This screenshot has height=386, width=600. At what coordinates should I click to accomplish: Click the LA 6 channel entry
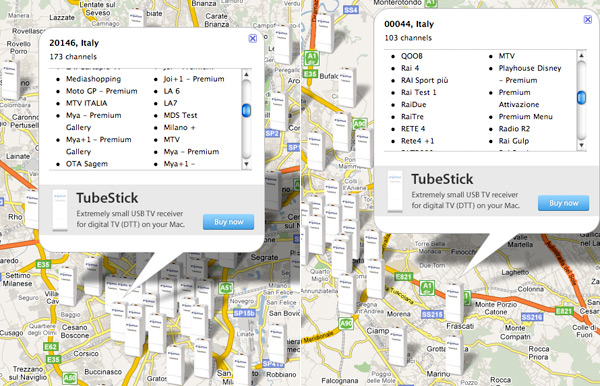[x=171, y=91]
